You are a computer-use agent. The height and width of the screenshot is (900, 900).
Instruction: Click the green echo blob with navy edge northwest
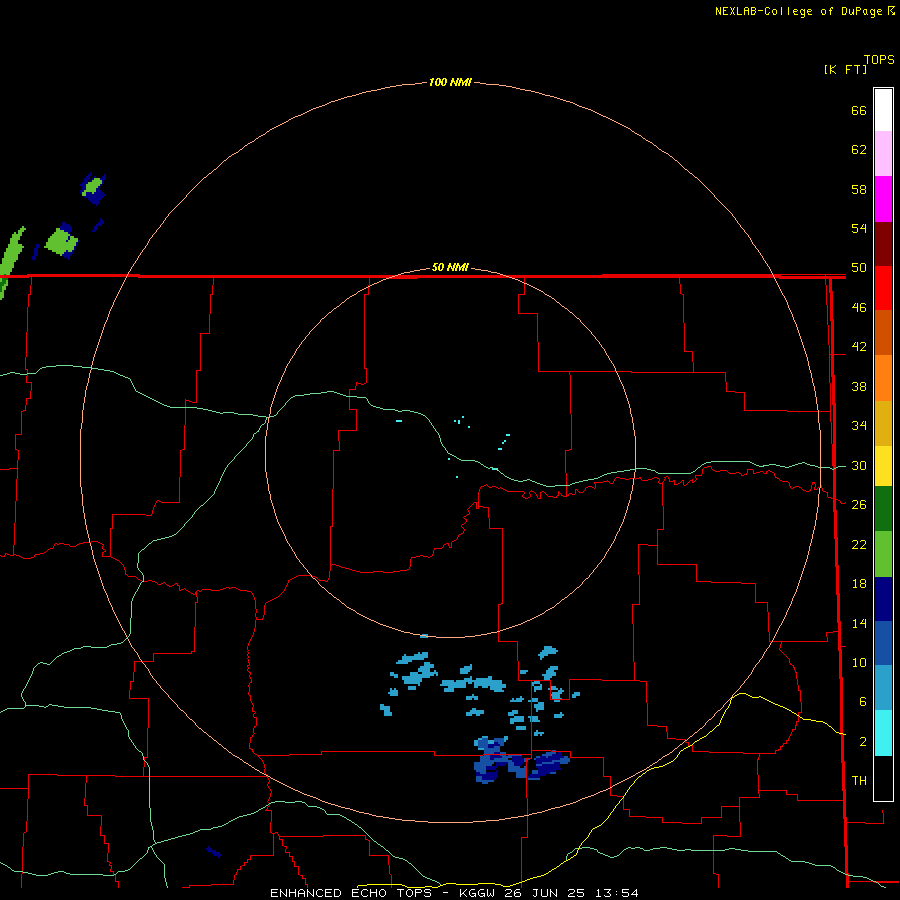61,241
